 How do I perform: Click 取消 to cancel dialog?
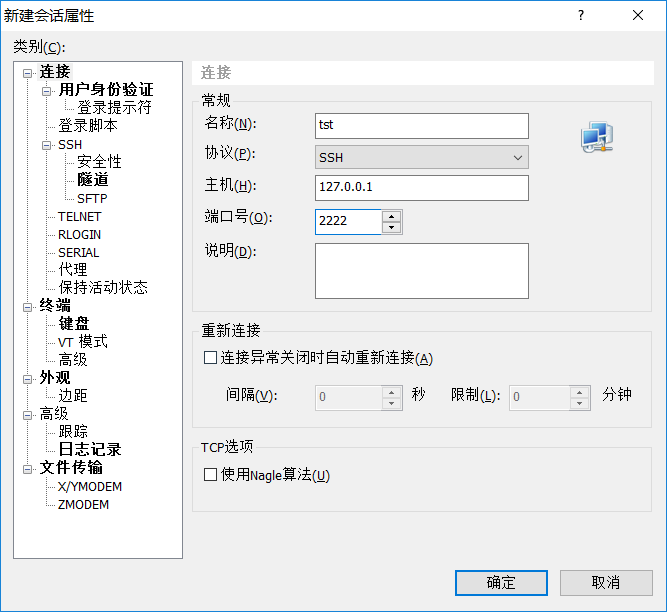606,583
